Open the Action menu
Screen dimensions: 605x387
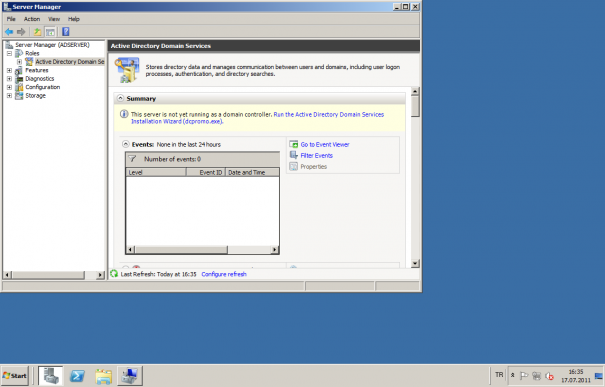pyautogui.click(x=32, y=19)
